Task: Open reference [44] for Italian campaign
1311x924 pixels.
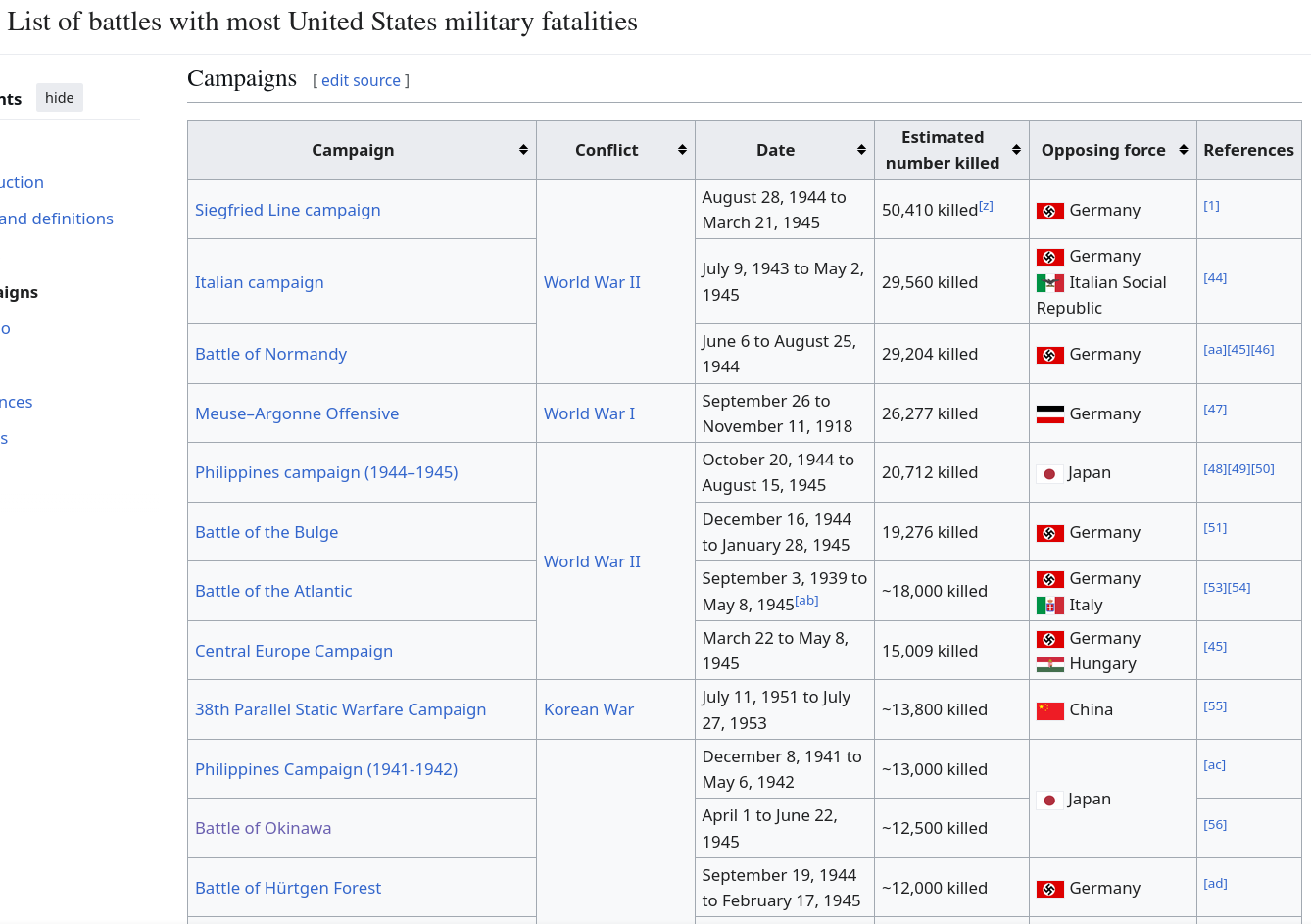Action: tap(1215, 278)
